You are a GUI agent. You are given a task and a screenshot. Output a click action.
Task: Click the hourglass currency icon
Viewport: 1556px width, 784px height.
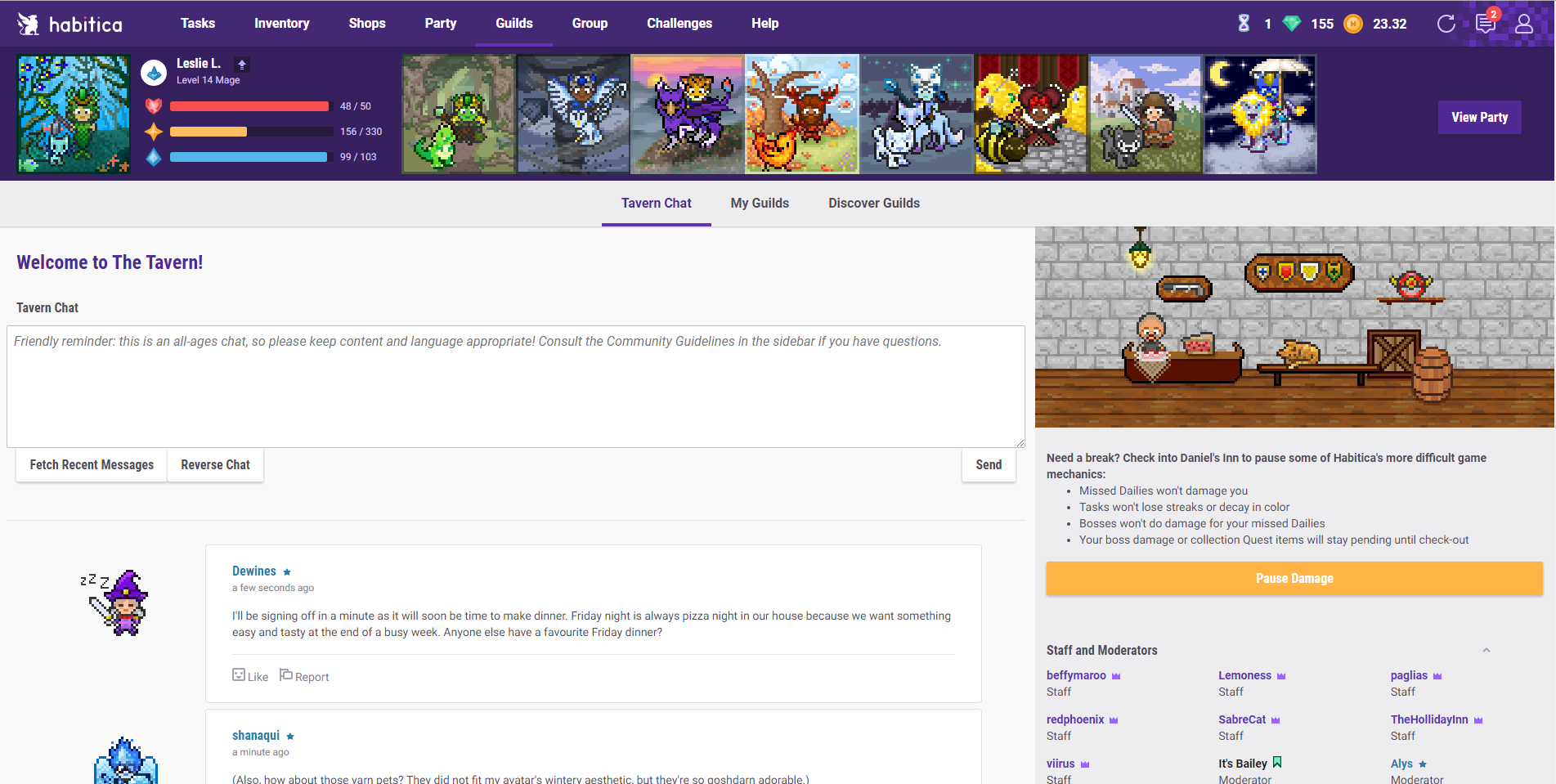point(1244,24)
